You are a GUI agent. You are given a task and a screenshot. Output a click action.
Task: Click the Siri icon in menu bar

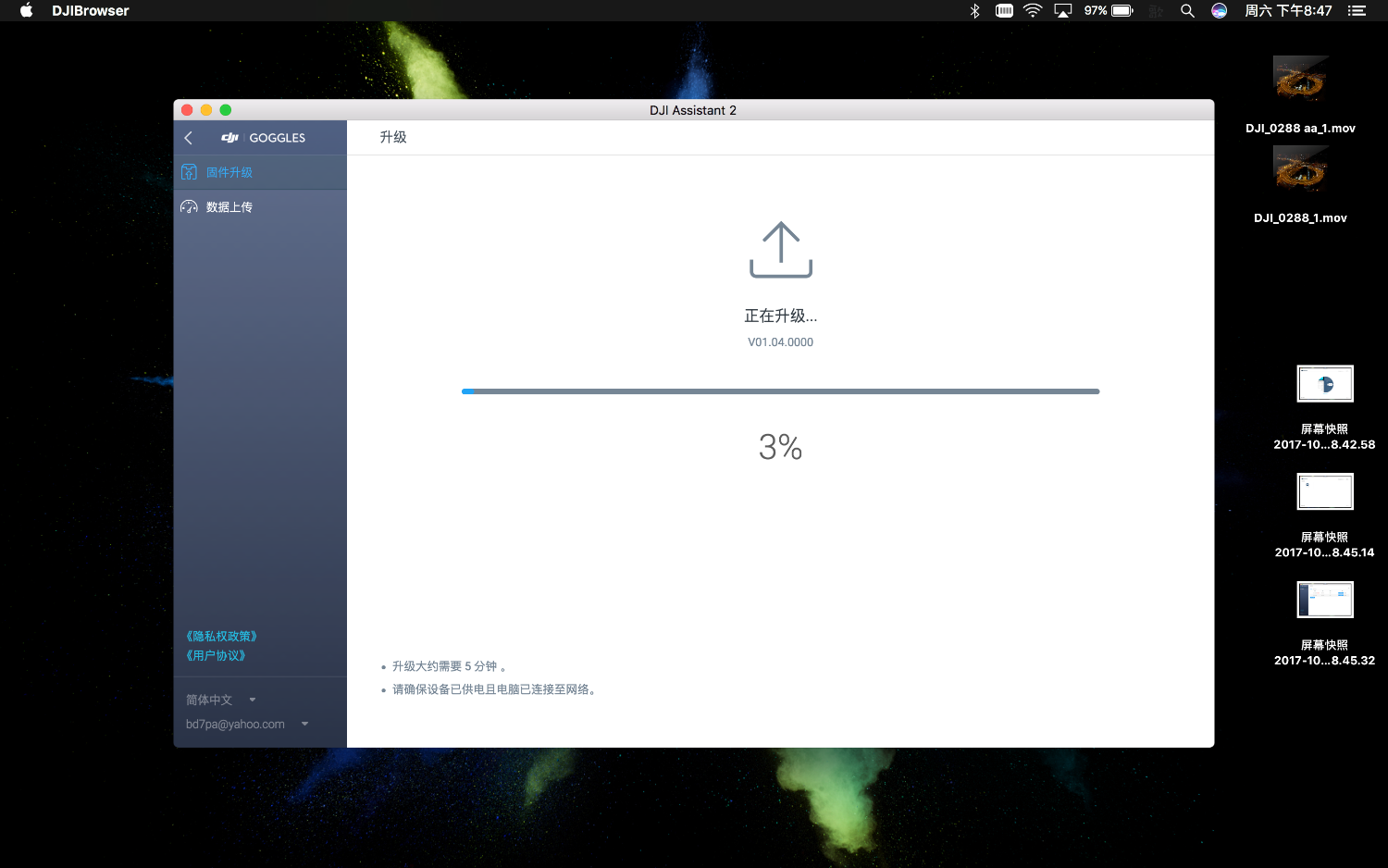(1220, 10)
